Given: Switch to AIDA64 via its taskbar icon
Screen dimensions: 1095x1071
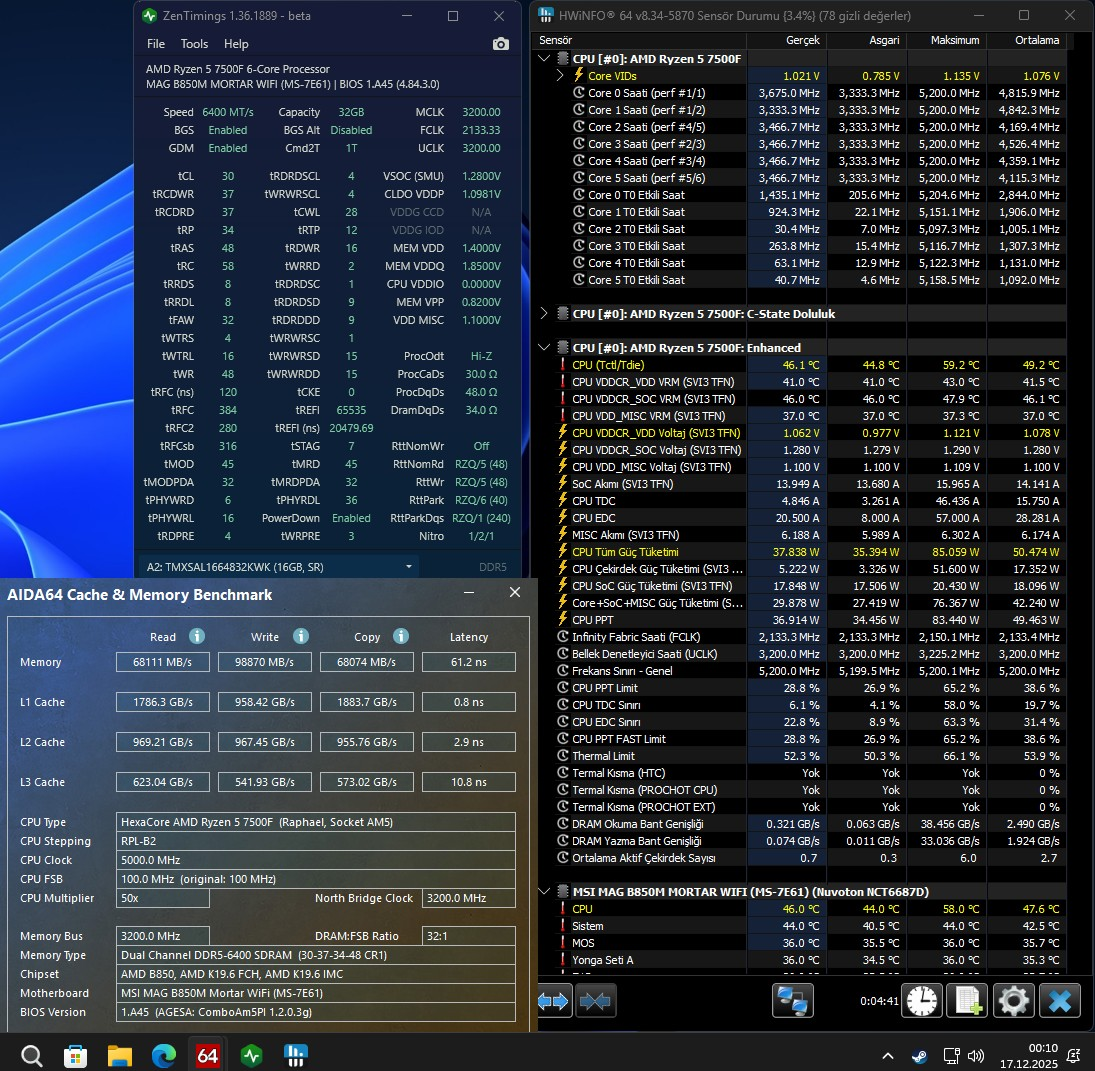Looking at the screenshot, I should coord(207,1055).
